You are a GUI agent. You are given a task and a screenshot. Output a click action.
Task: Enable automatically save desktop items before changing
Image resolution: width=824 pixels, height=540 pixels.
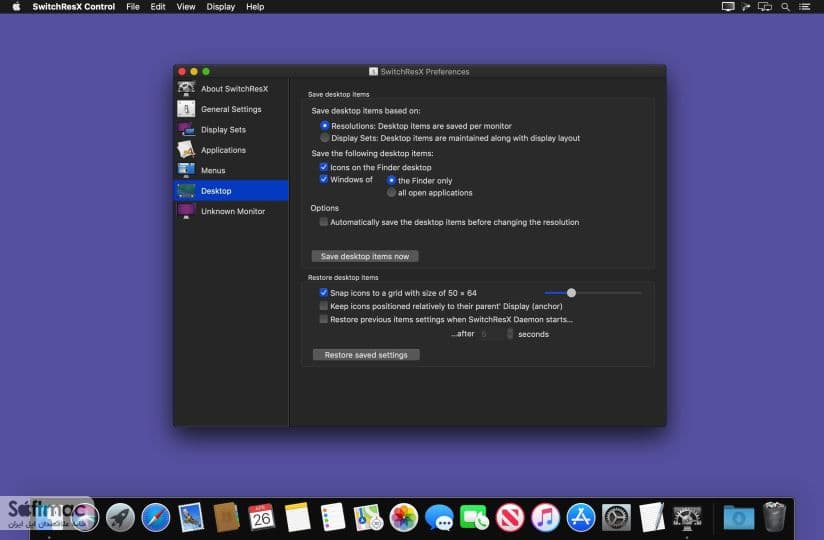coord(324,222)
